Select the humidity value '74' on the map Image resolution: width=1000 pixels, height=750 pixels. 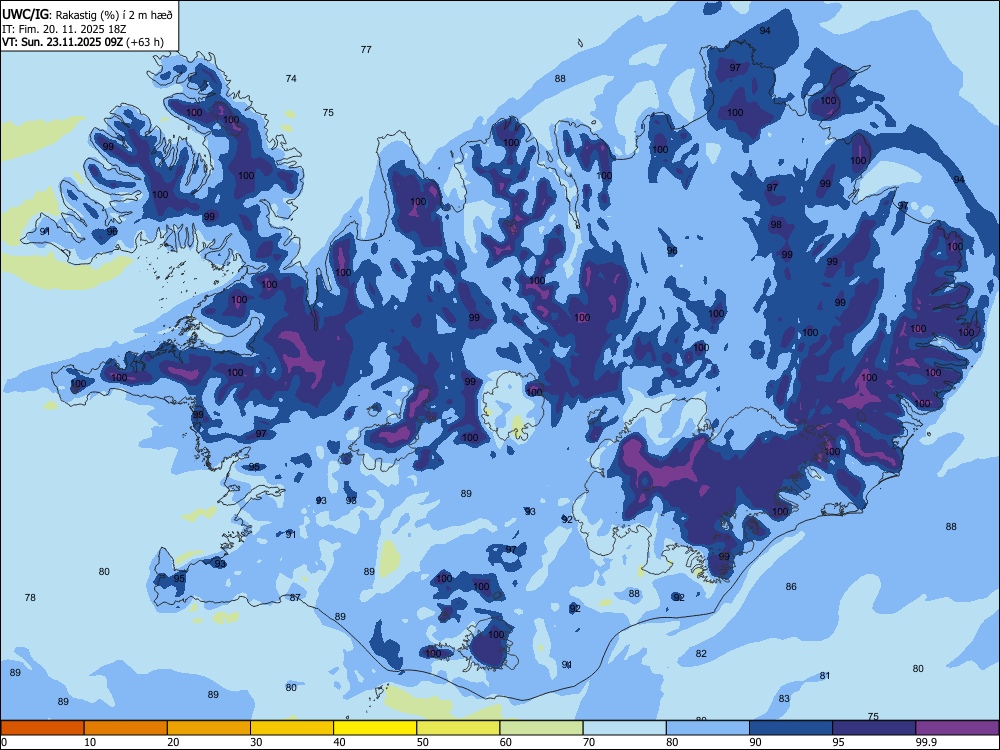[291, 79]
